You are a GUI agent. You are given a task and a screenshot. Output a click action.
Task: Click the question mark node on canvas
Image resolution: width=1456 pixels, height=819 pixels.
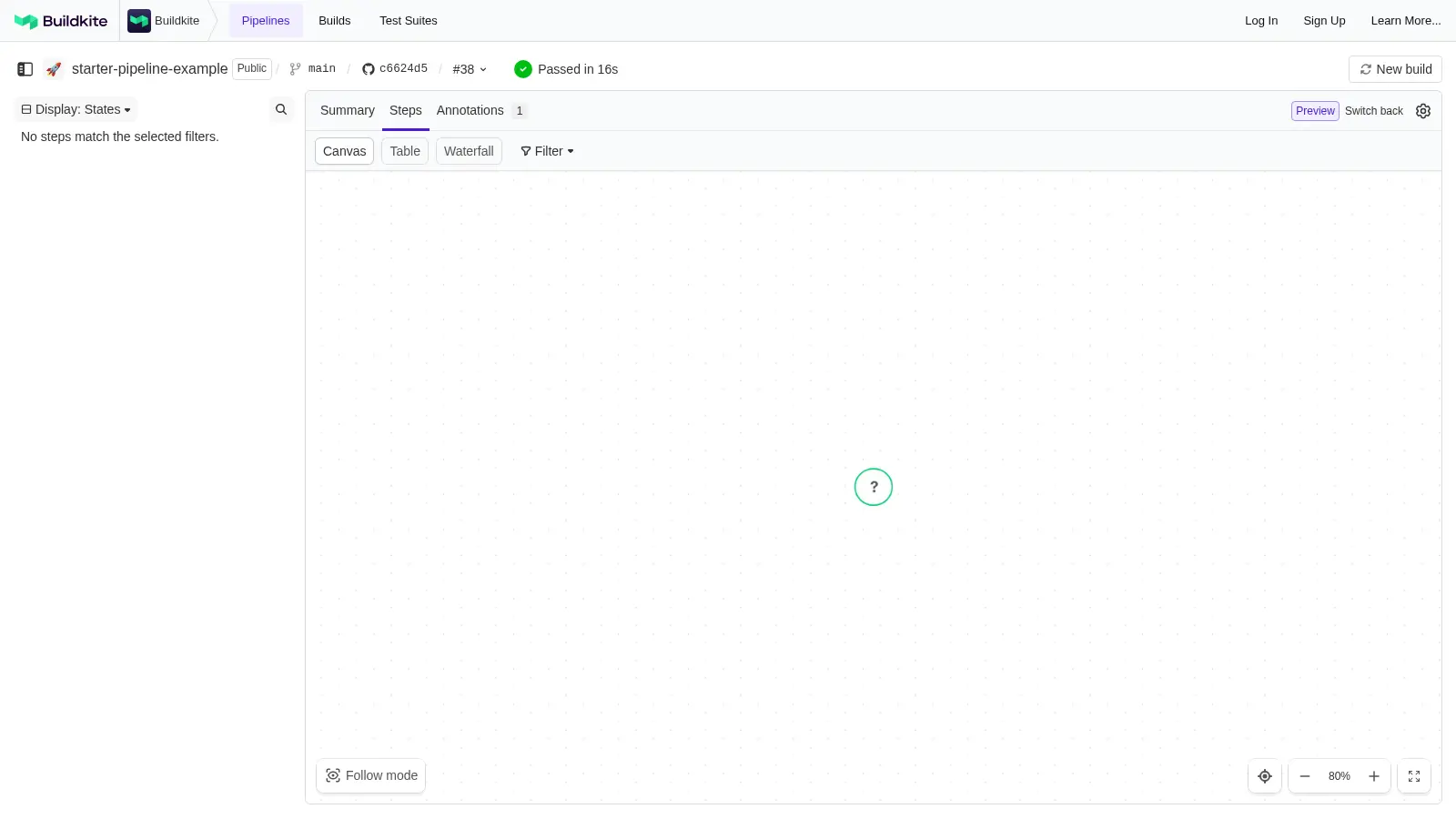pos(874,487)
